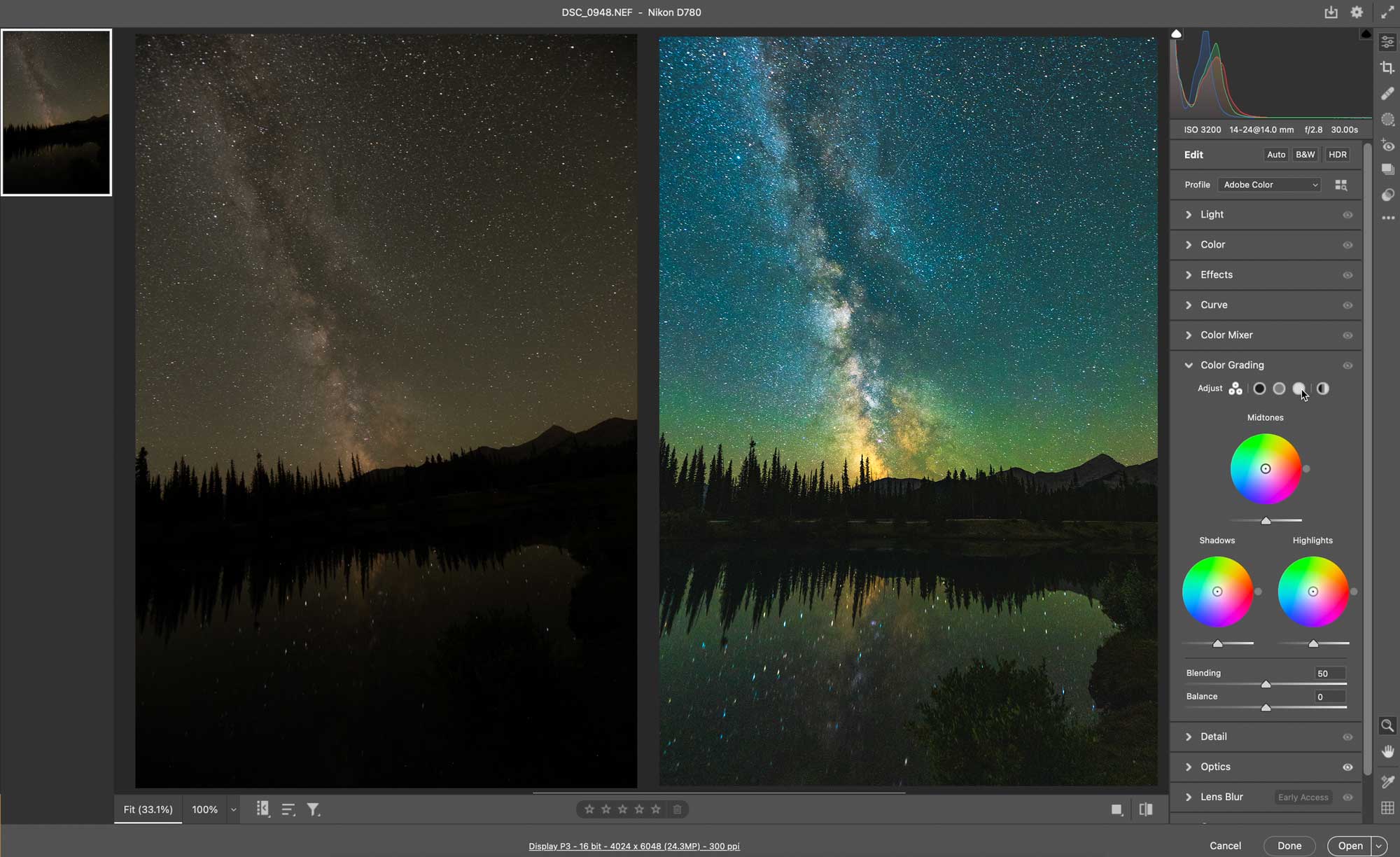1400x857 pixels.
Task: Toggle the Light panel eye icon
Action: pos(1347,215)
